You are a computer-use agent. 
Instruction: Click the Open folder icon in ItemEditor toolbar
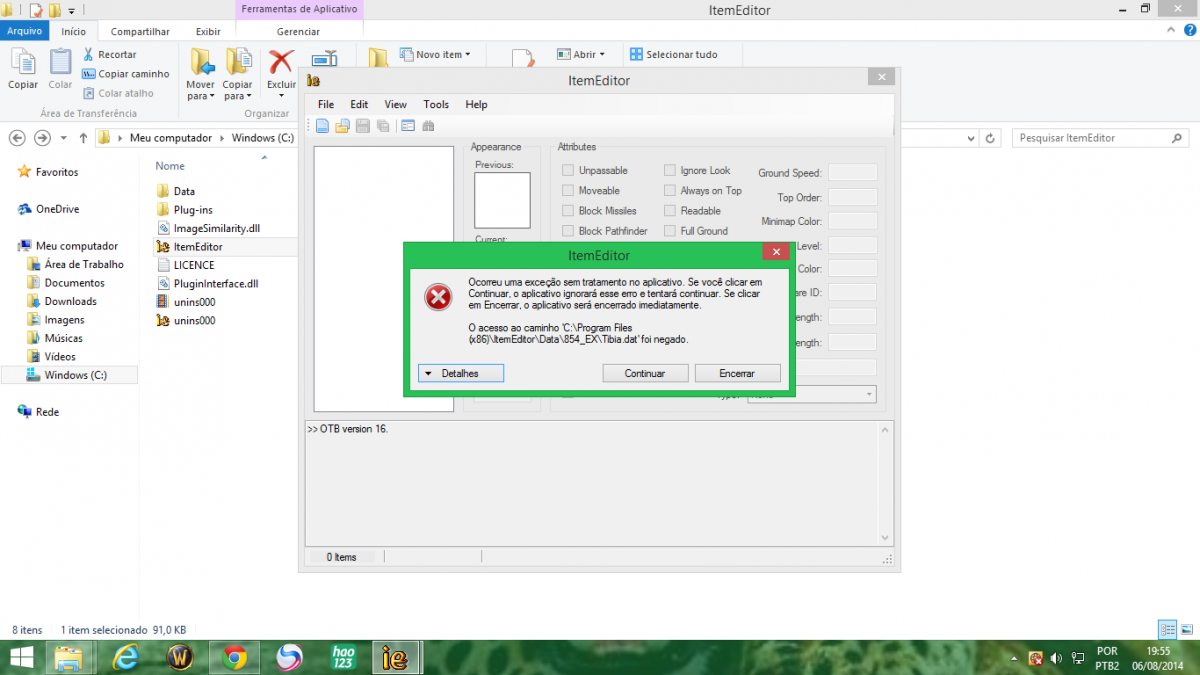pyautogui.click(x=342, y=126)
